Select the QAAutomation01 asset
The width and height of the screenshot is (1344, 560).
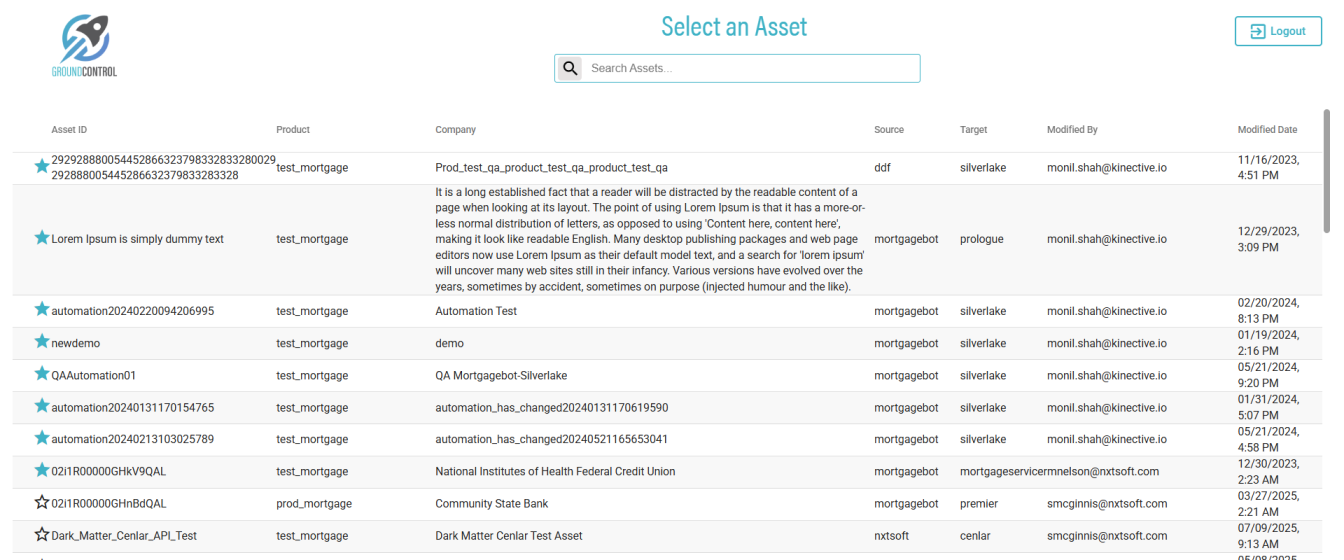(94, 376)
